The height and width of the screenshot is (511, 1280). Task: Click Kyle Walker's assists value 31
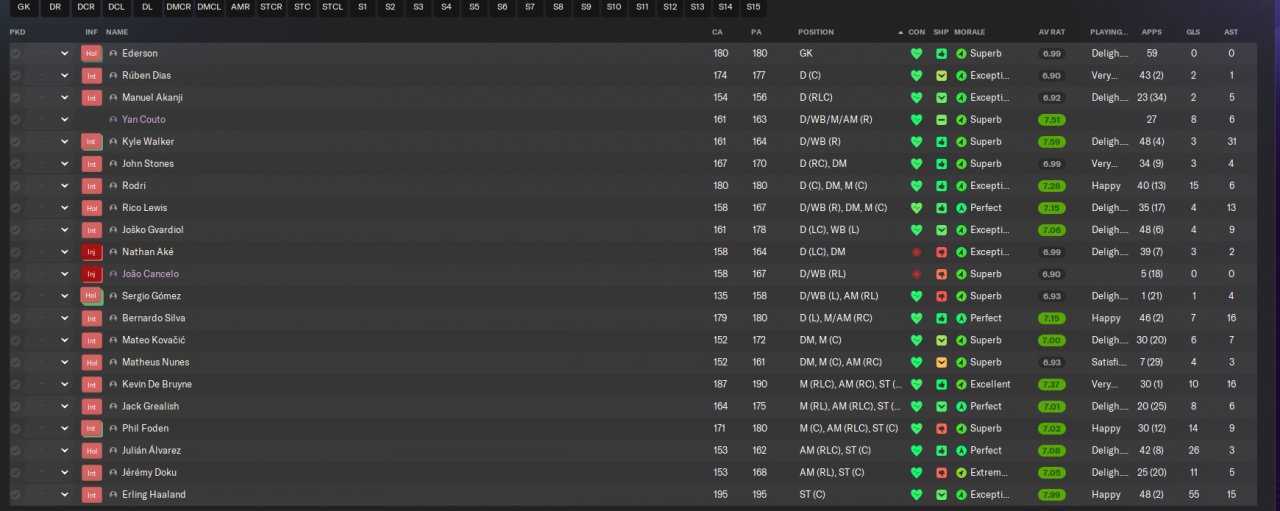[1231, 141]
